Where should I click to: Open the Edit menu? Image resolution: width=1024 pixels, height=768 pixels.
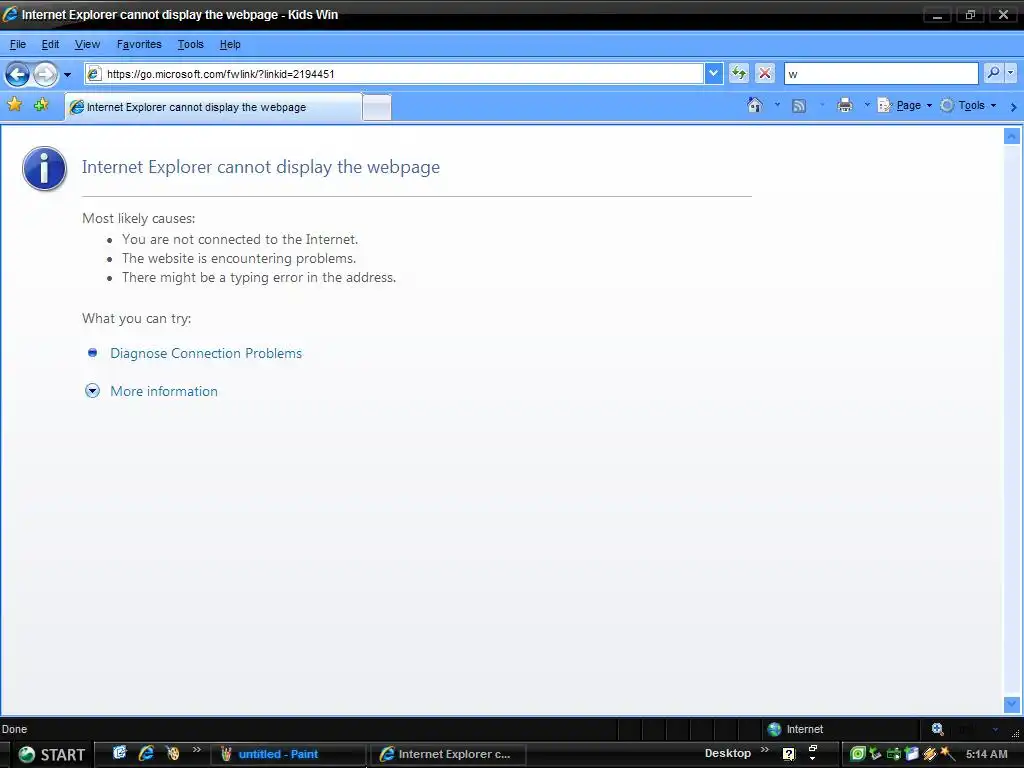(50, 44)
